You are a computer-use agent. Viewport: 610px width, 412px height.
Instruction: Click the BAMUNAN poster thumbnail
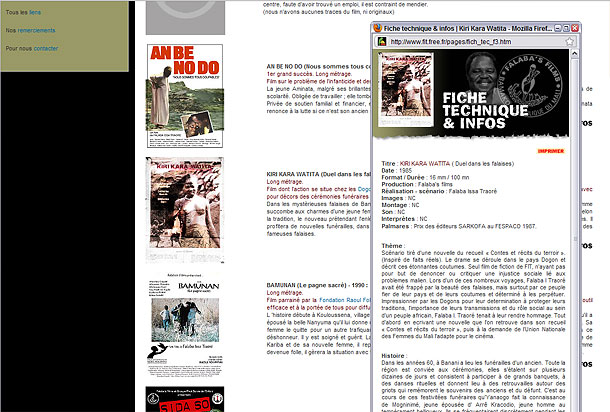(x=185, y=324)
